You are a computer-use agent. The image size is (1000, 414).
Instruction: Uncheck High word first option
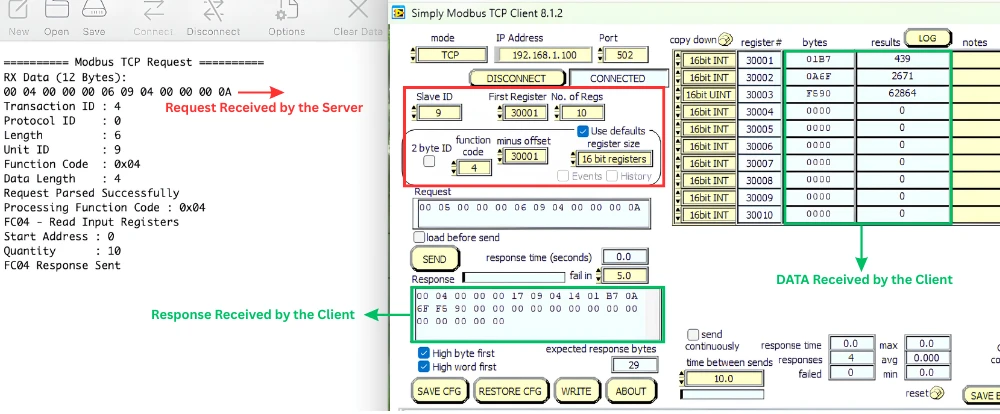click(x=423, y=367)
